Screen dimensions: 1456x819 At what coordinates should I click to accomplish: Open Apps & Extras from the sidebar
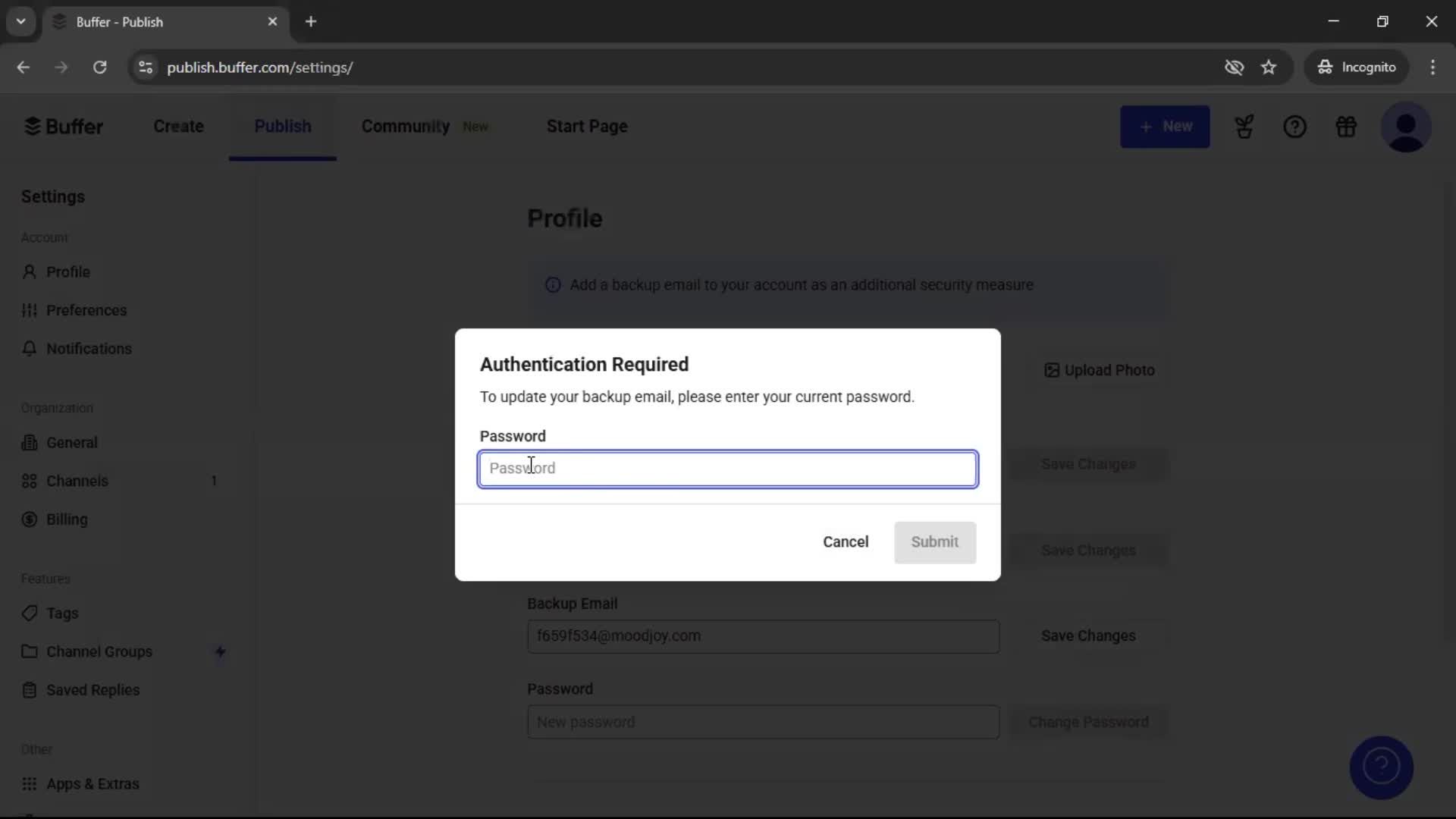tap(93, 783)
